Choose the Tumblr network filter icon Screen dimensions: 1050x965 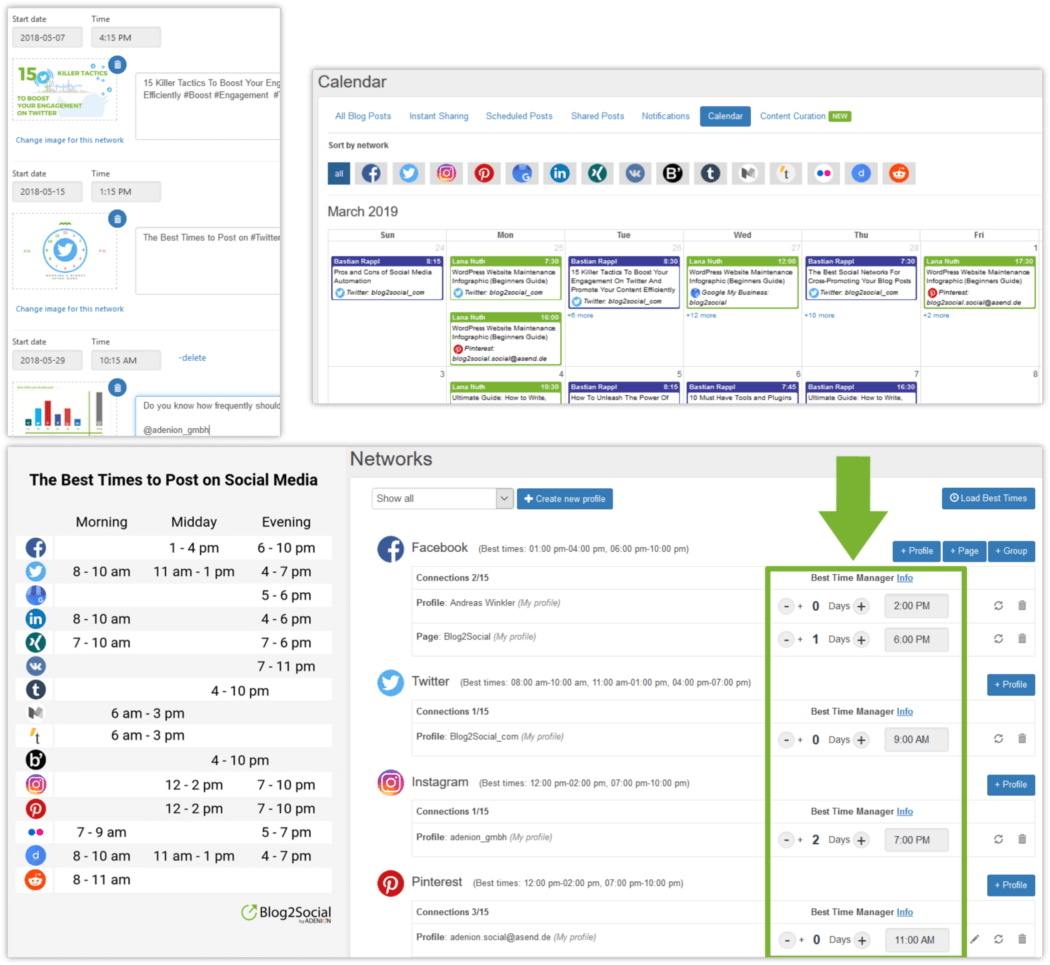[x=710, y=173]
